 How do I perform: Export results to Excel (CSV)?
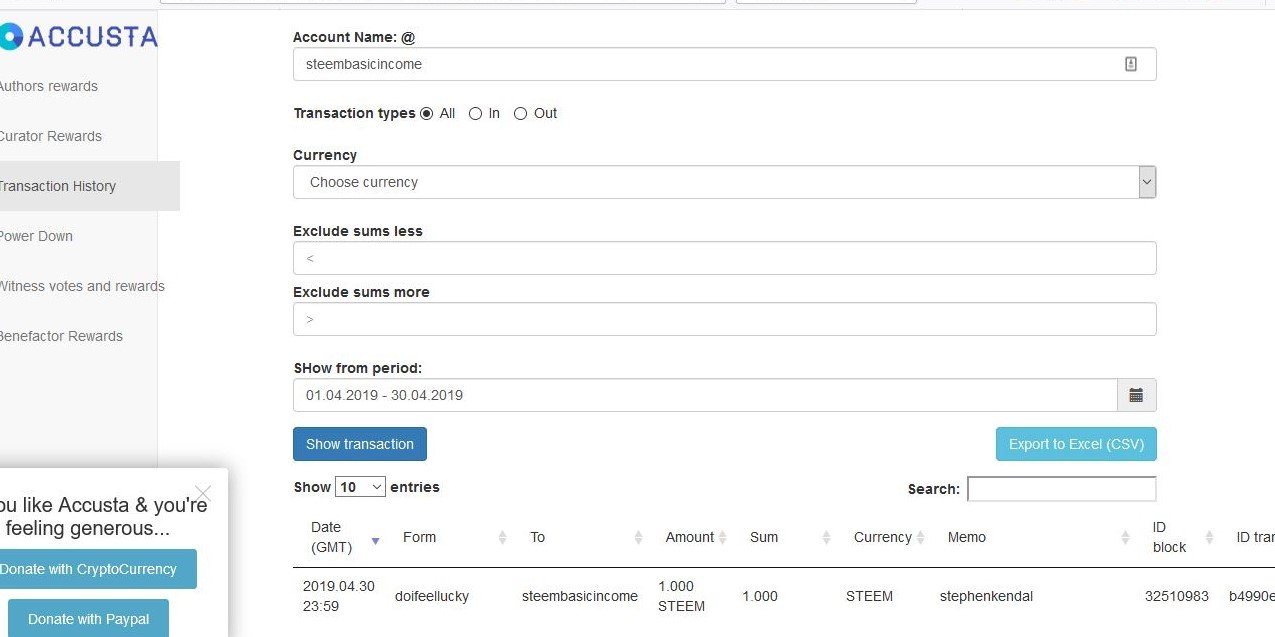[1076, 444]
